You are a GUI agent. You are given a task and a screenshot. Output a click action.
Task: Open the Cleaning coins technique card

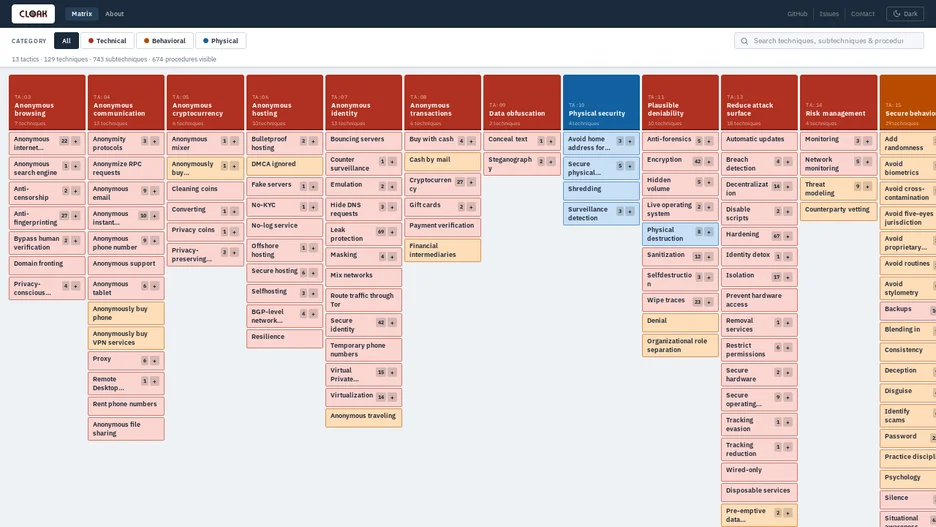coord(205,190)
